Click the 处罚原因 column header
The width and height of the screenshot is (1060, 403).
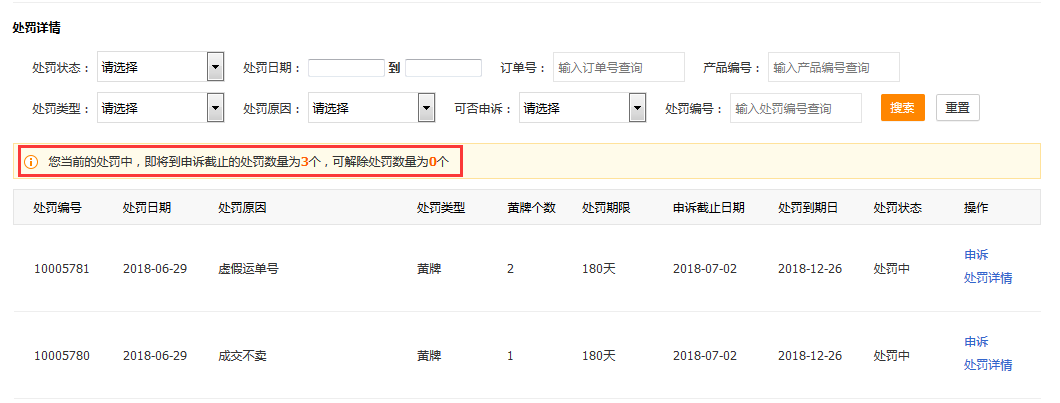tap(242, 208)
